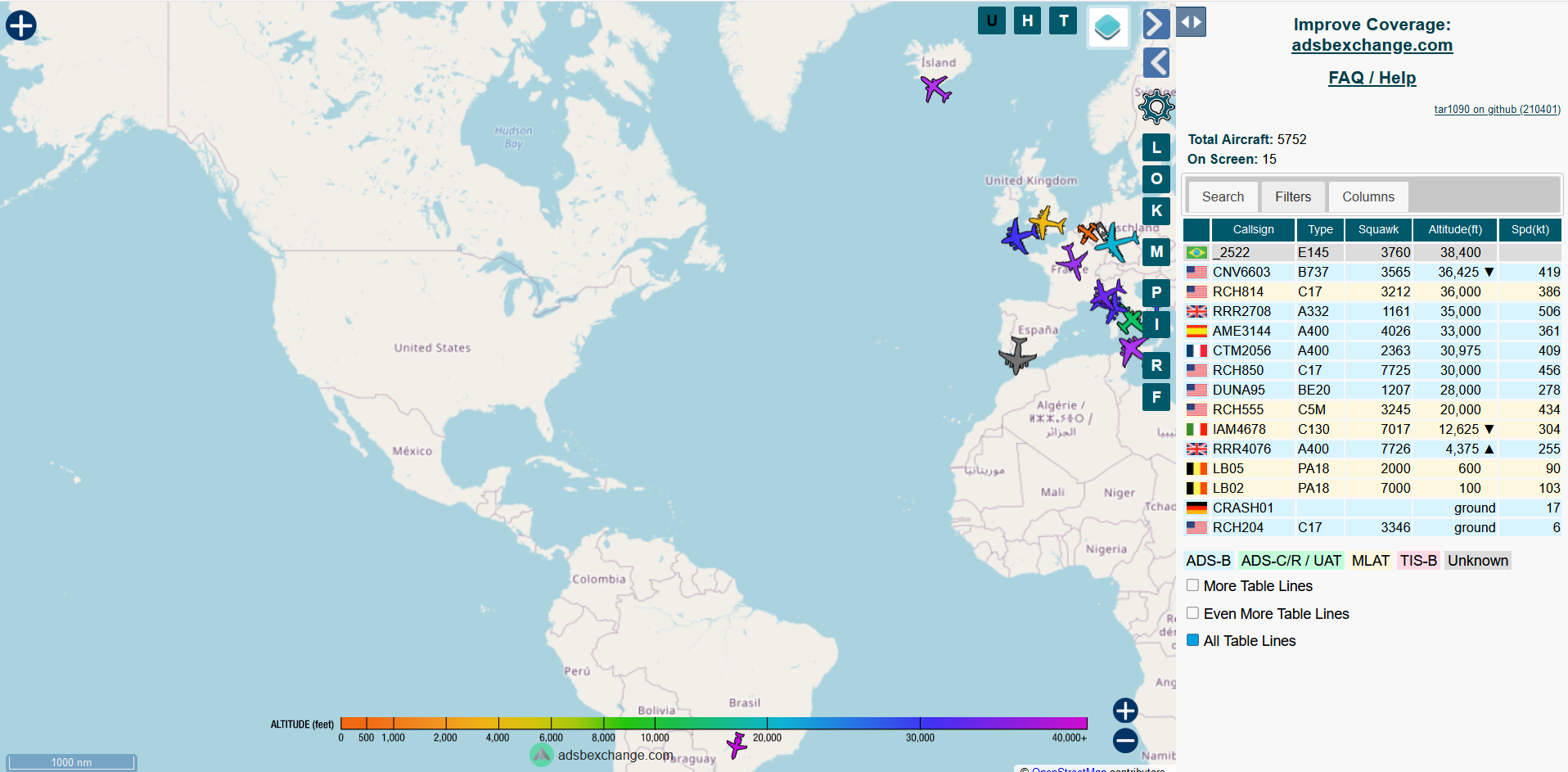The image size is (1568, 772).
Task: Toggle the O map button
Action: (1156, 178)
